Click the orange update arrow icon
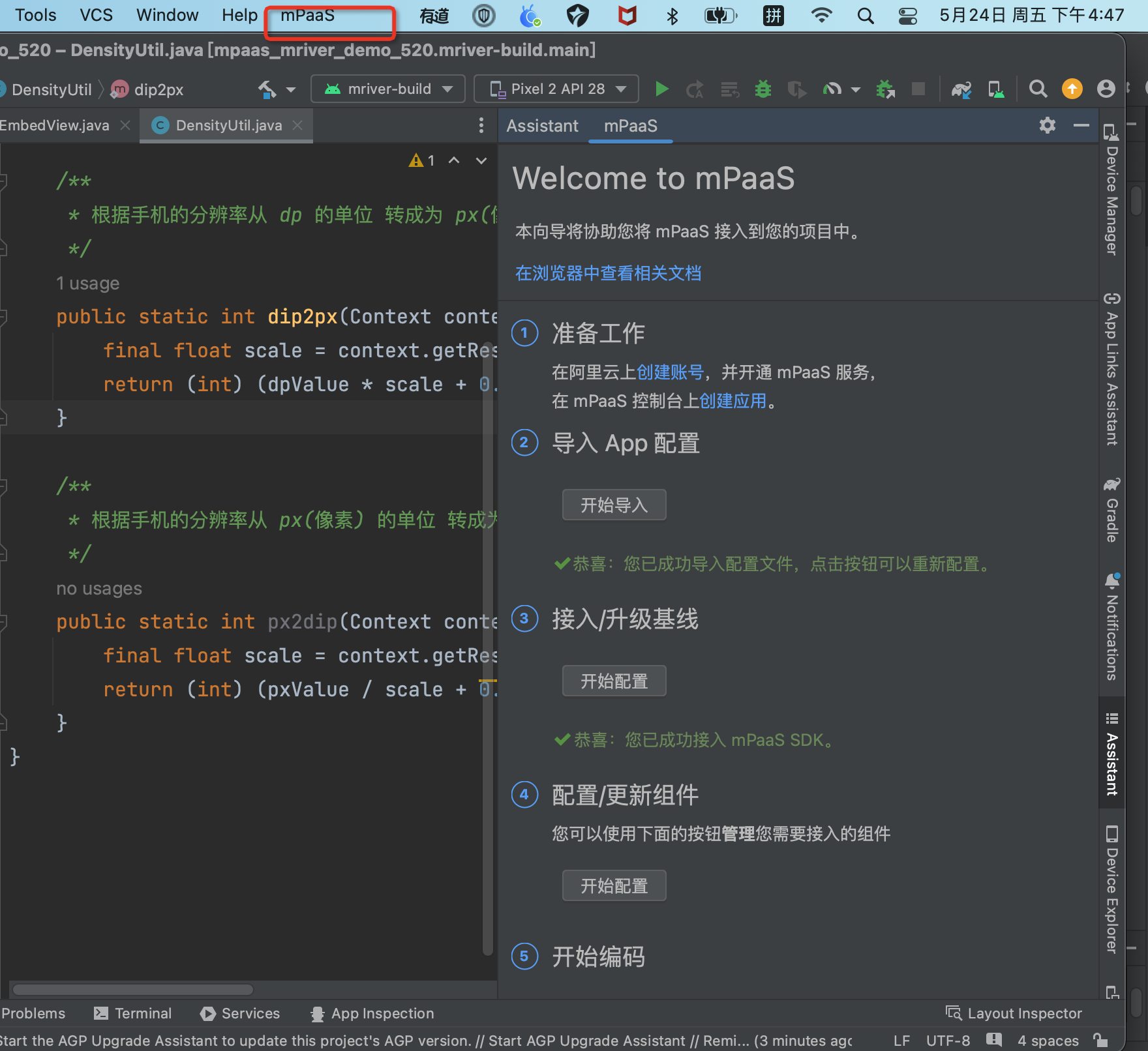1148x1051 pixels. tap(1072, 89)
